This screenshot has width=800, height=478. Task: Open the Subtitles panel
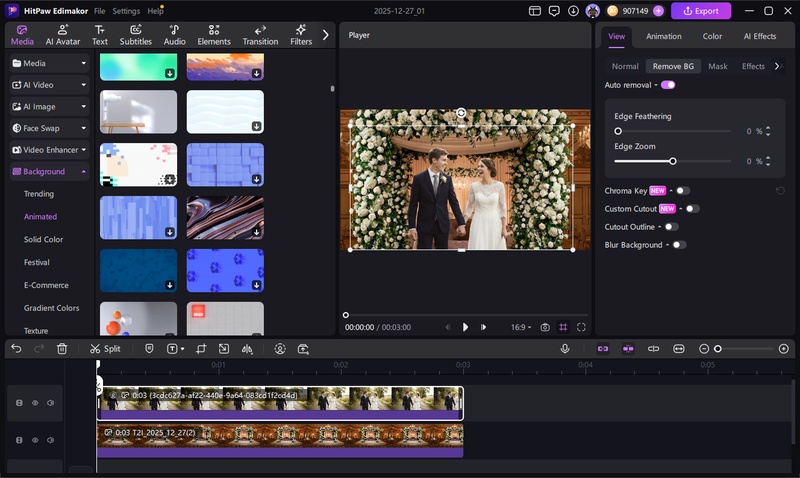136,35
